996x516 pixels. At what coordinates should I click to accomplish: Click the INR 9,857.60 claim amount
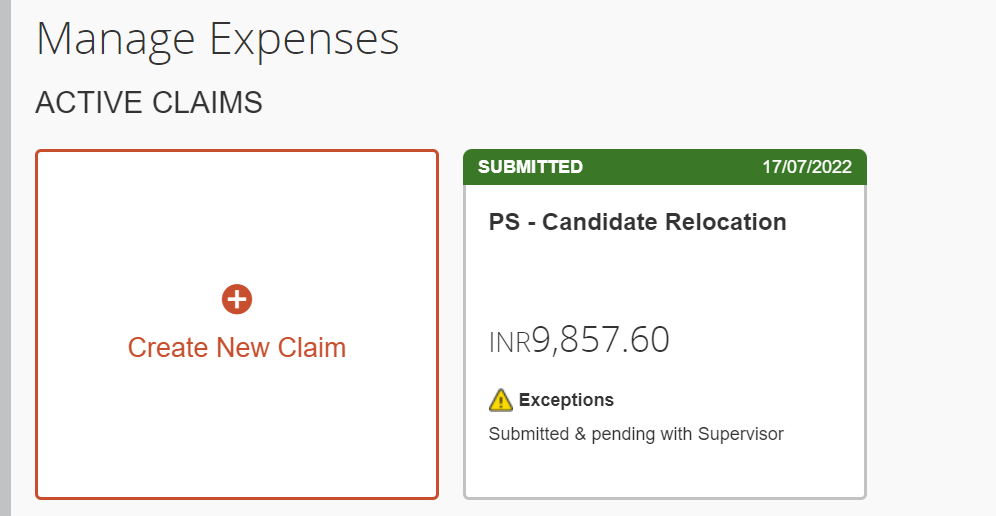pos(579,339)
